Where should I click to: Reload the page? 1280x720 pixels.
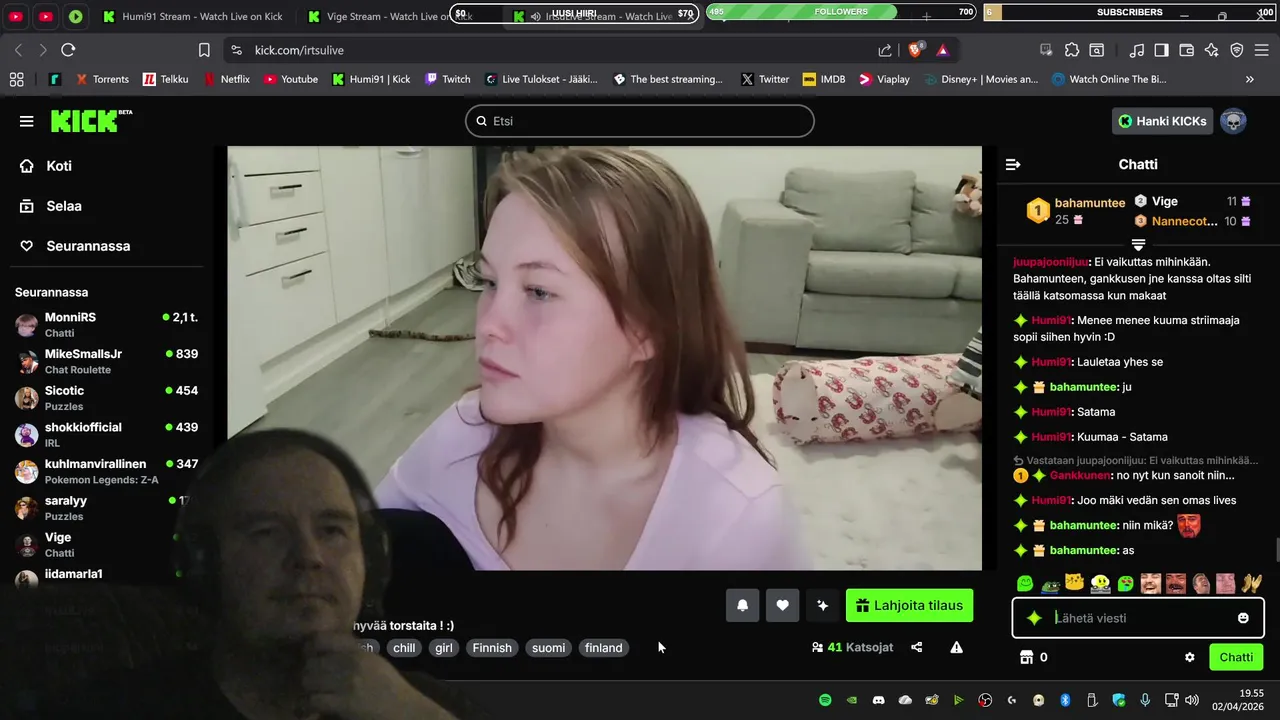(68, 50)
